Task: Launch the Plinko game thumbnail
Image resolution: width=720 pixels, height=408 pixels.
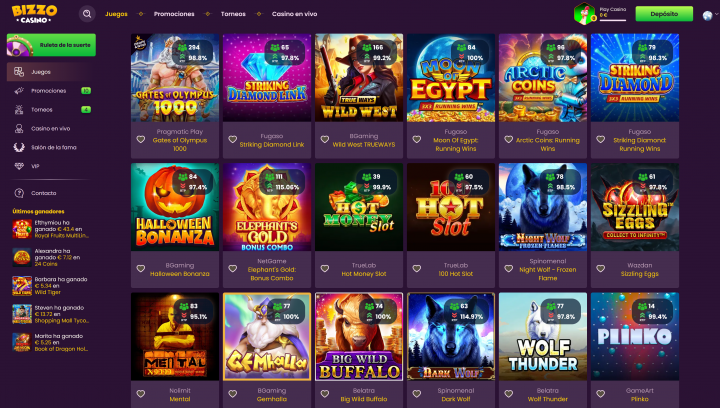Action: 635,336
